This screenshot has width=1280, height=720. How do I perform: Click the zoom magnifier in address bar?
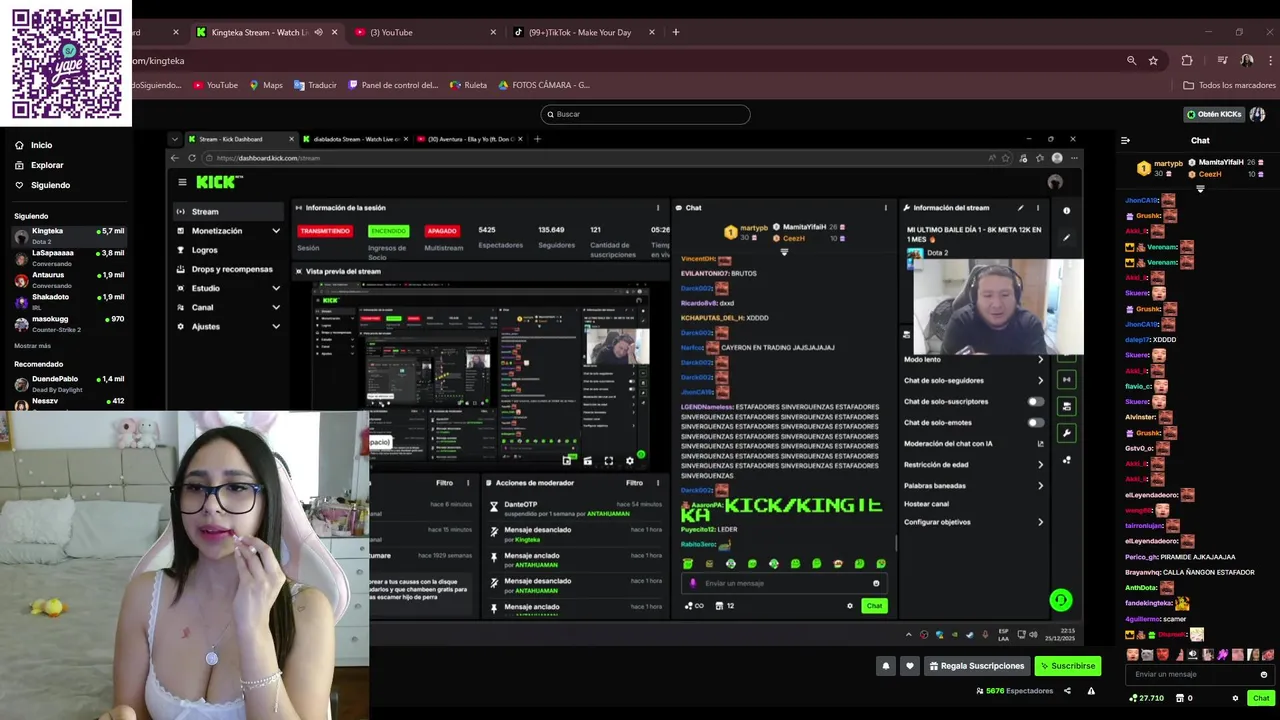click(x=1131, y=60)
